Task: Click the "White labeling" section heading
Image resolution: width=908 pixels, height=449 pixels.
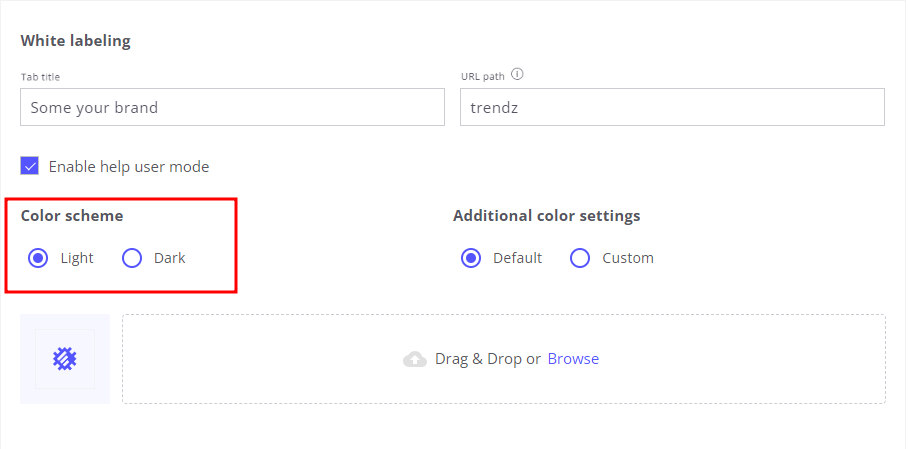Action: pyautogui.click(x=76, y=41)
